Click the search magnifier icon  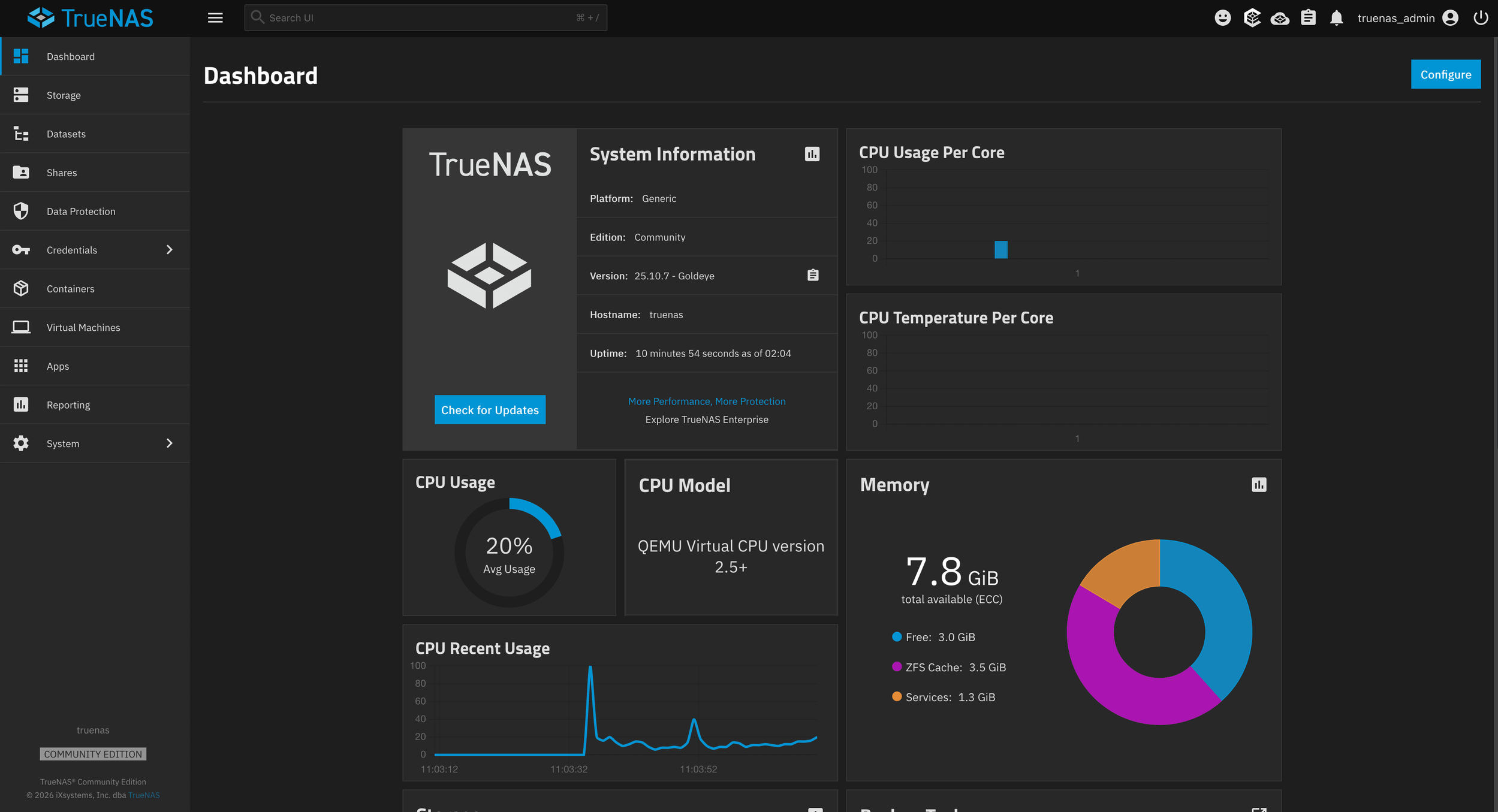coord(257,17)
